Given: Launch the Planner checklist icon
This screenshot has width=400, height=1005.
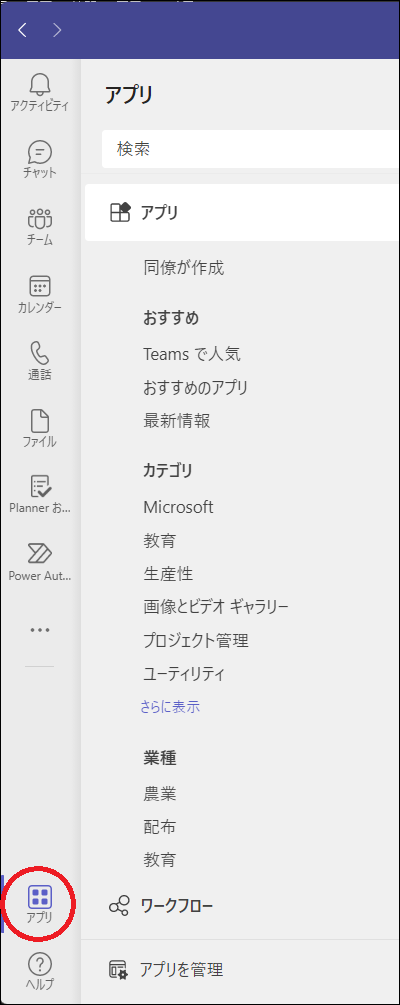Looking at the screenshot, I should point(40,487).
